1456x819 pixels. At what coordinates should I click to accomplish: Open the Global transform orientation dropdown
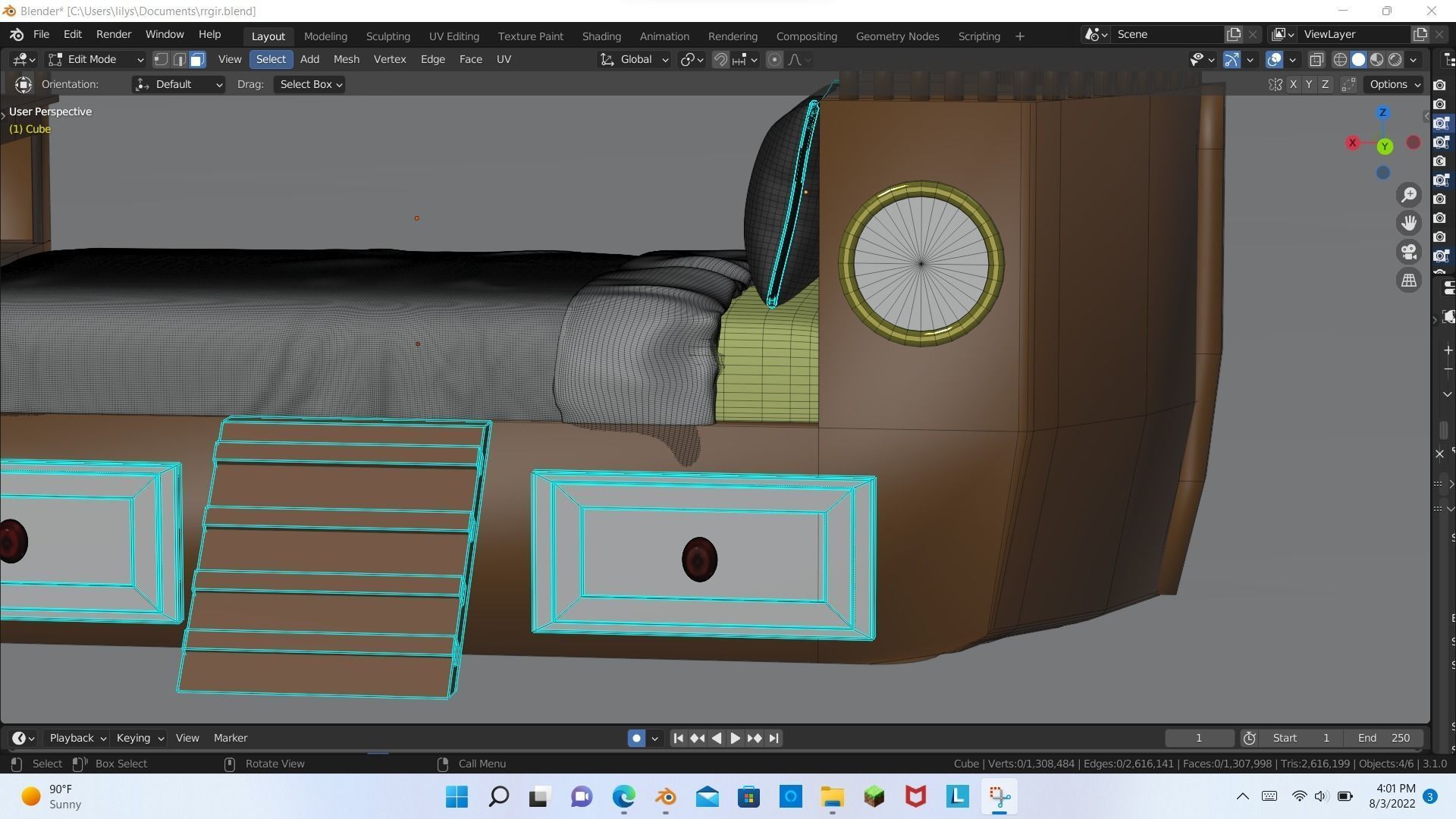pos(635,59)
